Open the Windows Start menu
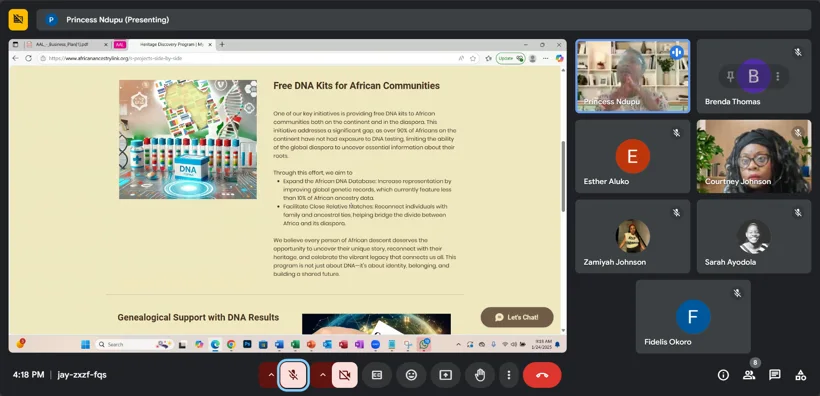The image size is (820, 396). 85,344
